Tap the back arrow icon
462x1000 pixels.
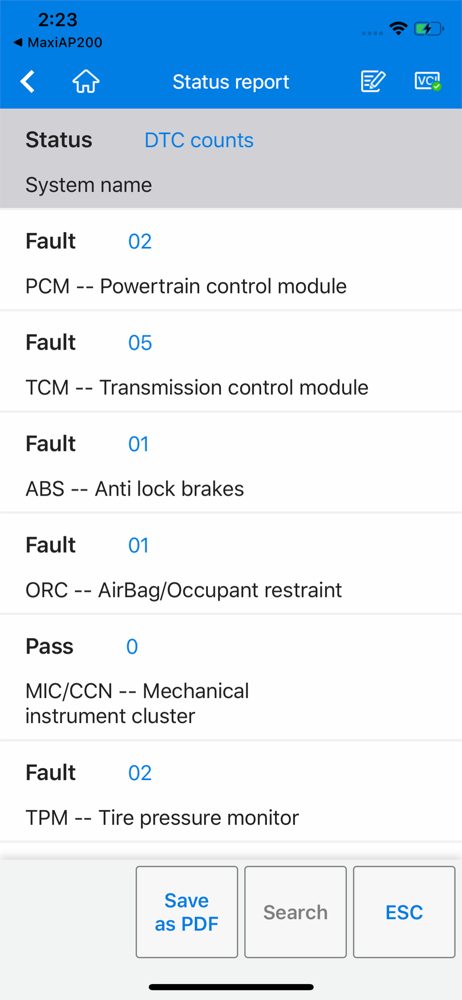click(27, 82)
